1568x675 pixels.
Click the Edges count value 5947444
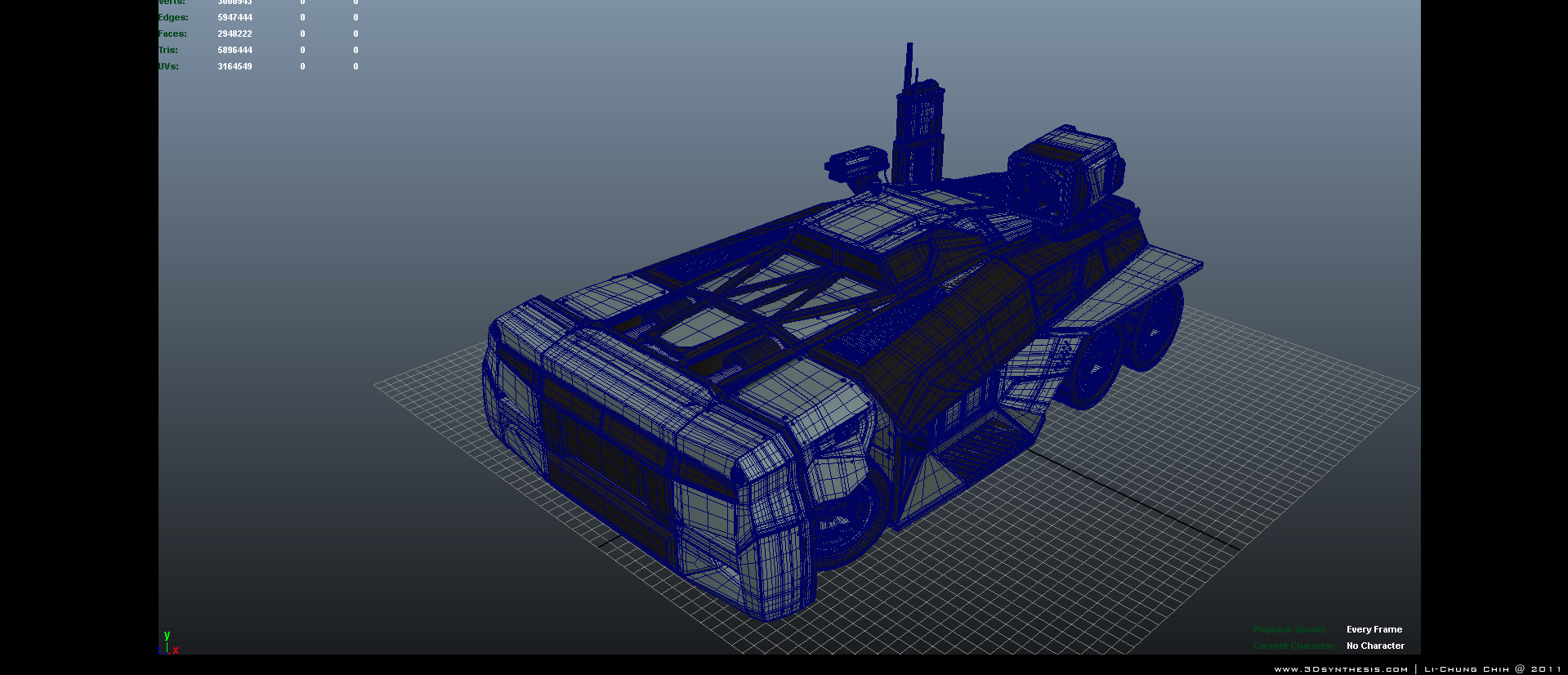pyautogui.click(x=235, y=17)
